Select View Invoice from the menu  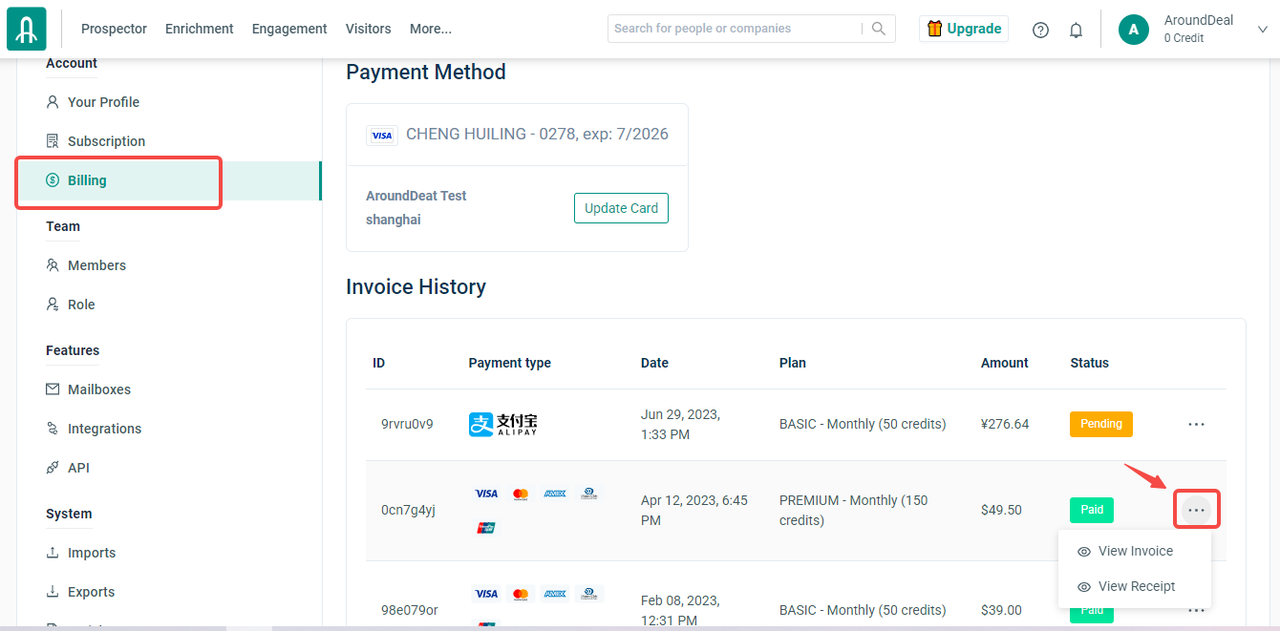[1135, 551]
